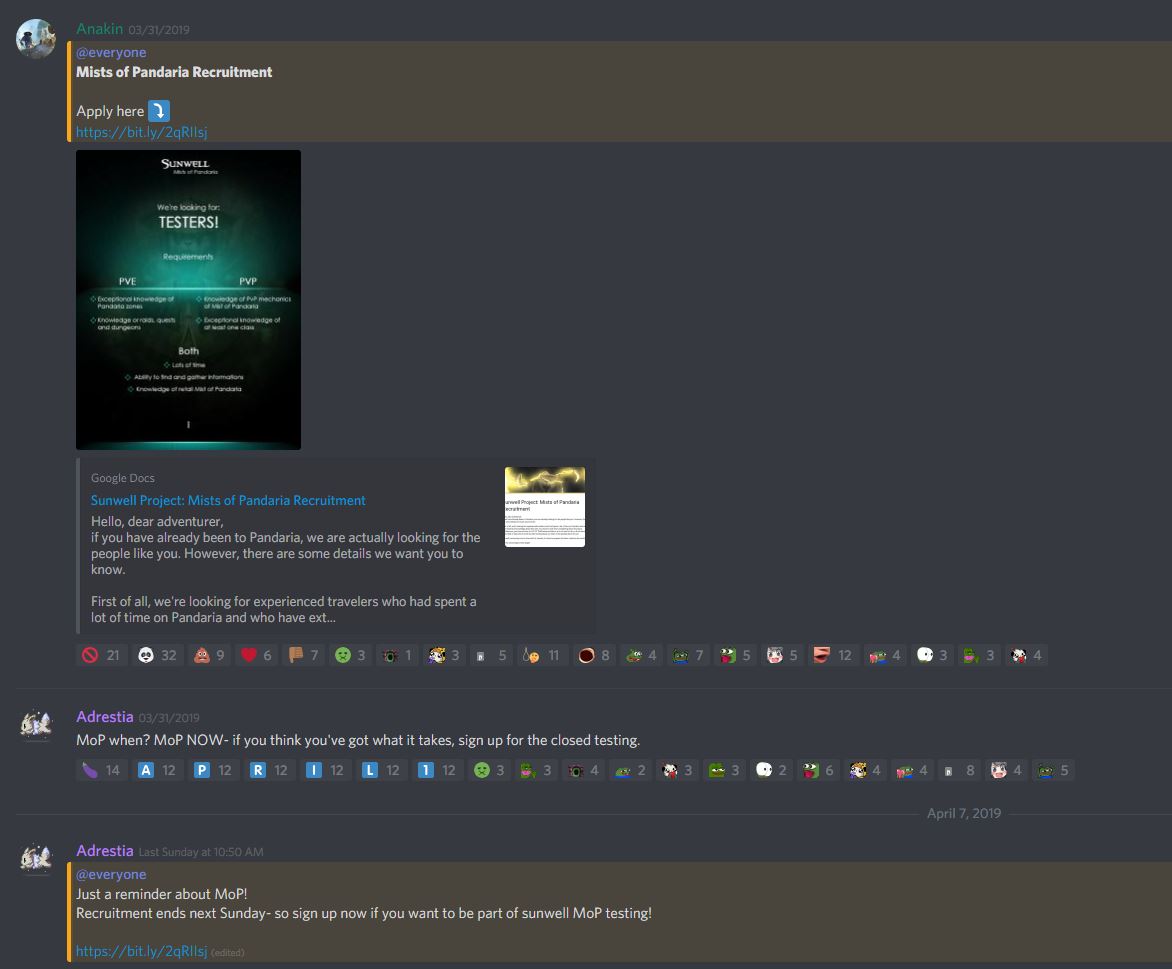
Task: Click the last Pepe reaction showing 5
Action: (1055, 770)
